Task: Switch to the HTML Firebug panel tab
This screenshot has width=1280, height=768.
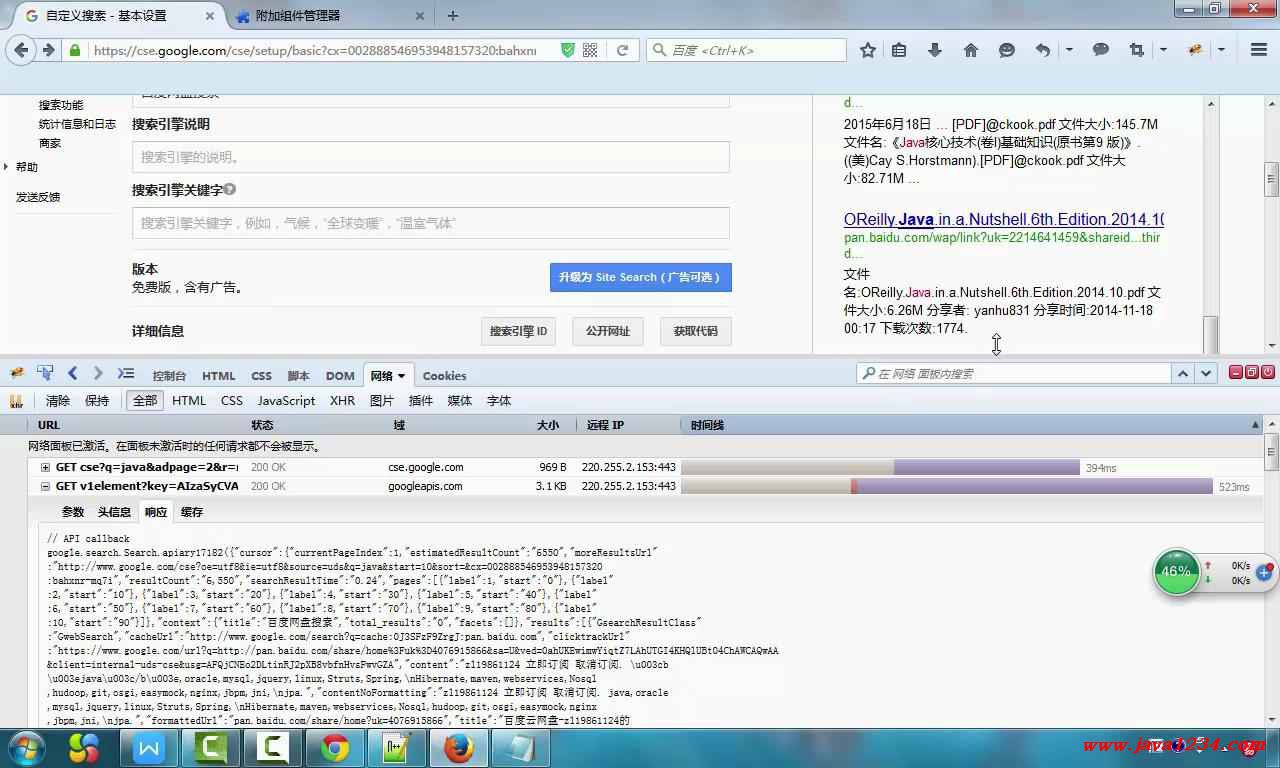Action: point(219,376)
